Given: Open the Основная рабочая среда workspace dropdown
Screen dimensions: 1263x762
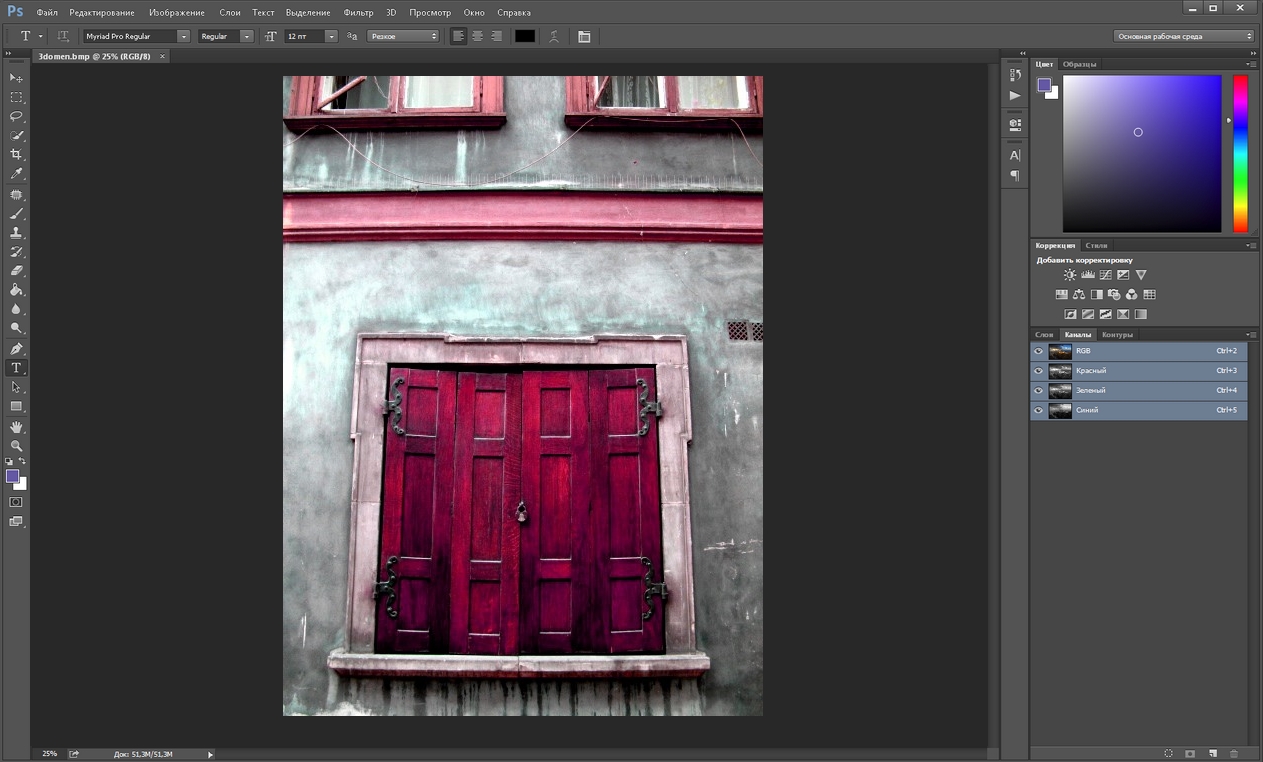Looking at the screenshot, I should [x=1184, y=36].
